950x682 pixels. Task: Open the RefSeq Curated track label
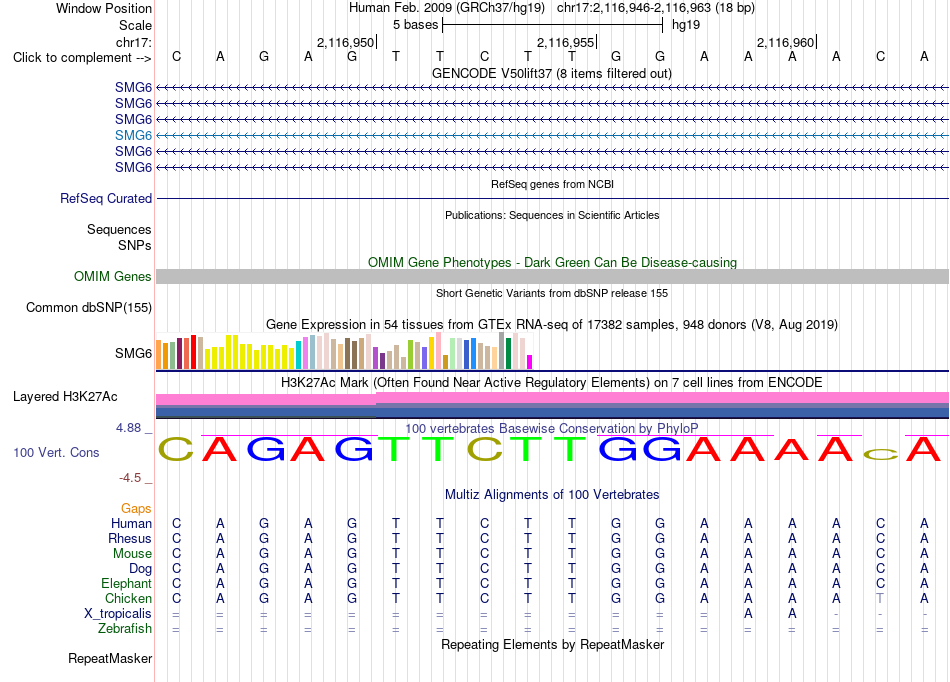tap(106, 198)
